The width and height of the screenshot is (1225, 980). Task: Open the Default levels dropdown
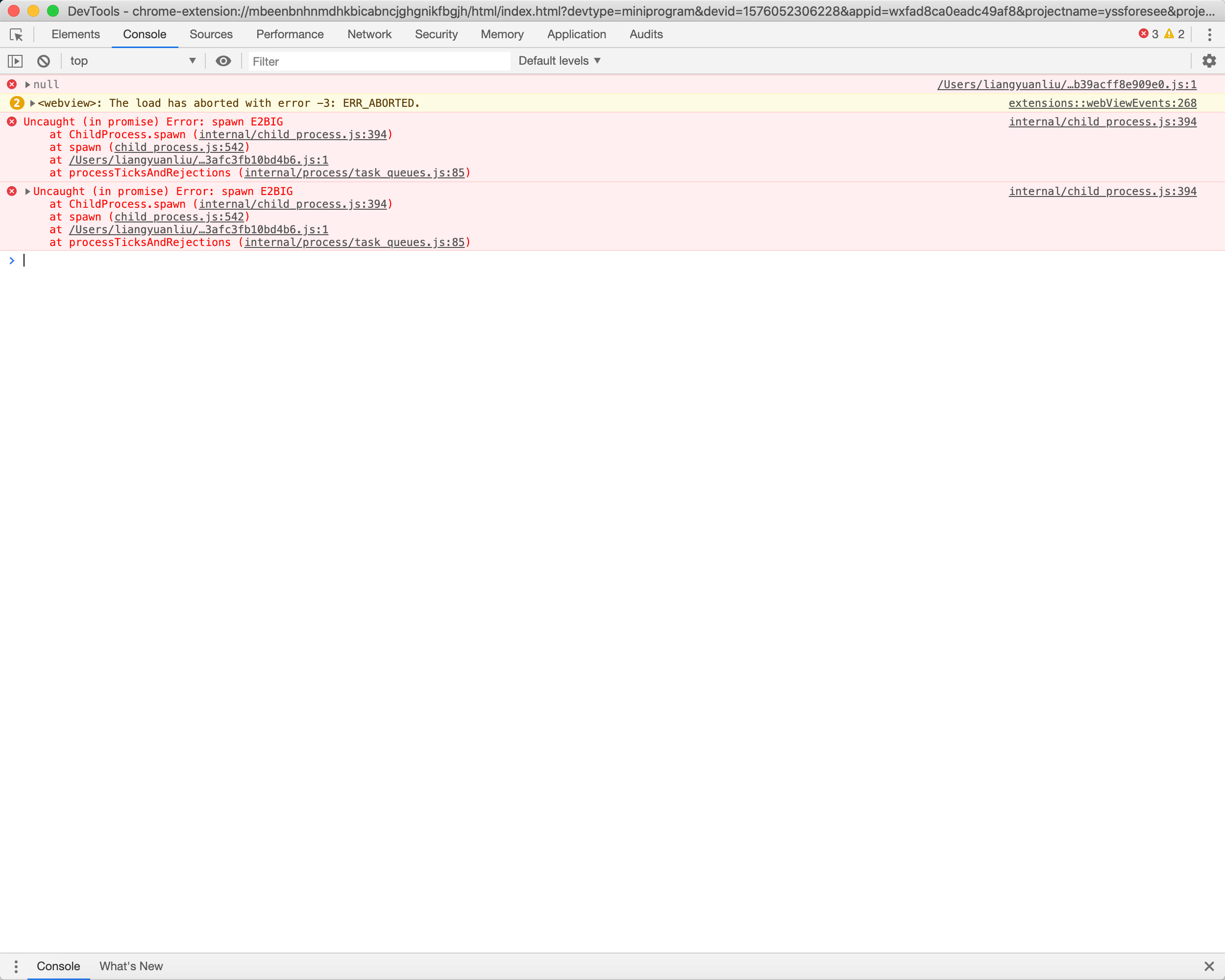(559, 61)
